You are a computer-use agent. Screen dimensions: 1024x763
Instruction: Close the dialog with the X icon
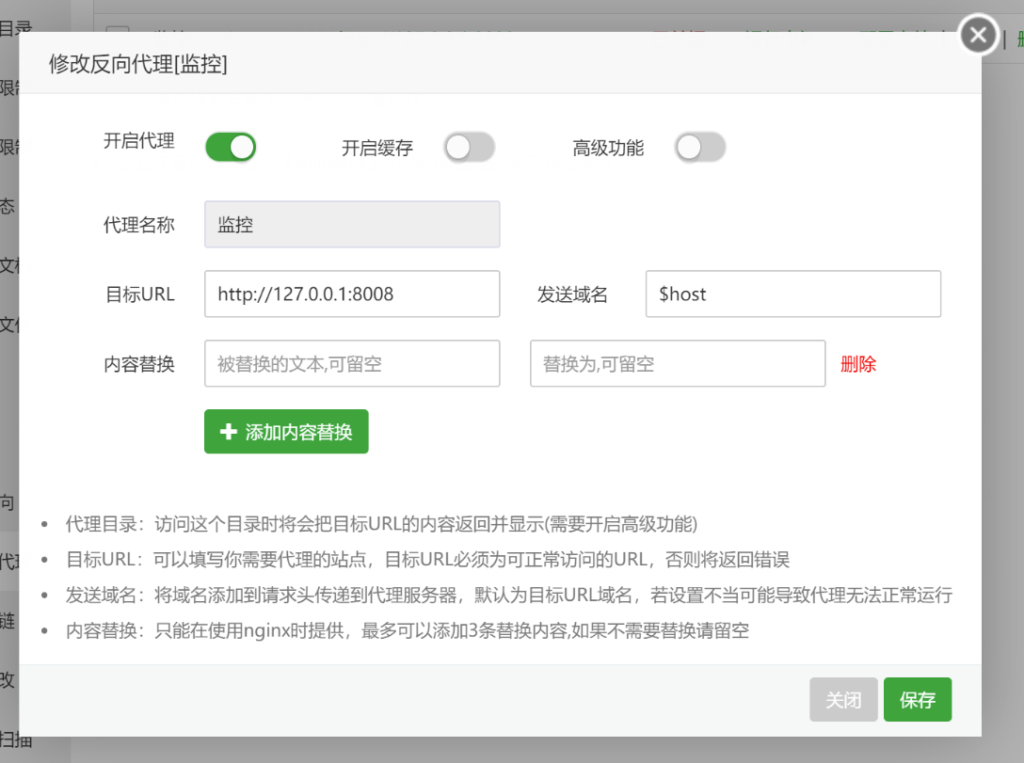978,37
